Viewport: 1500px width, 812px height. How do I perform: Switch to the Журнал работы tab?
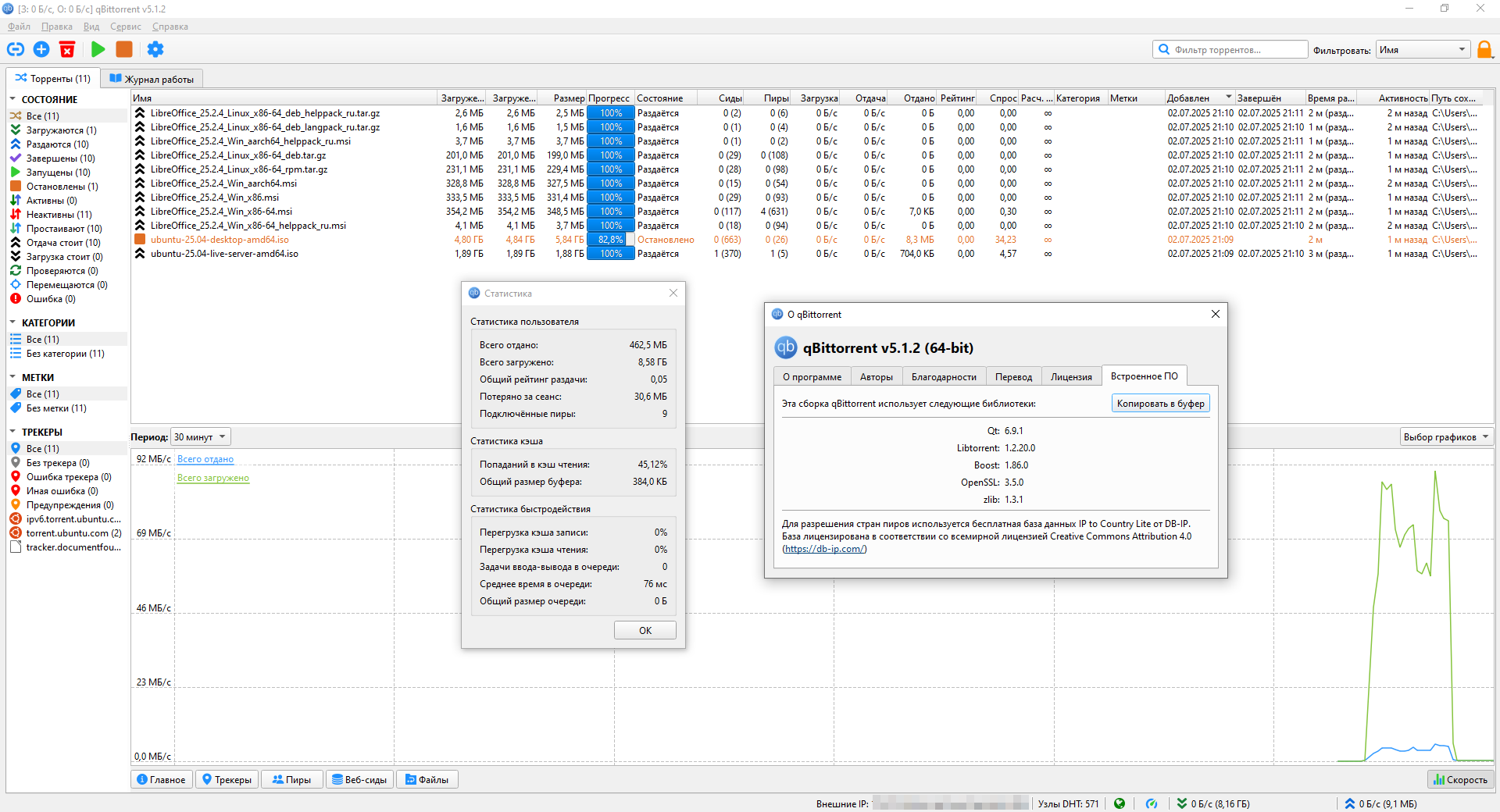[152, 79]
